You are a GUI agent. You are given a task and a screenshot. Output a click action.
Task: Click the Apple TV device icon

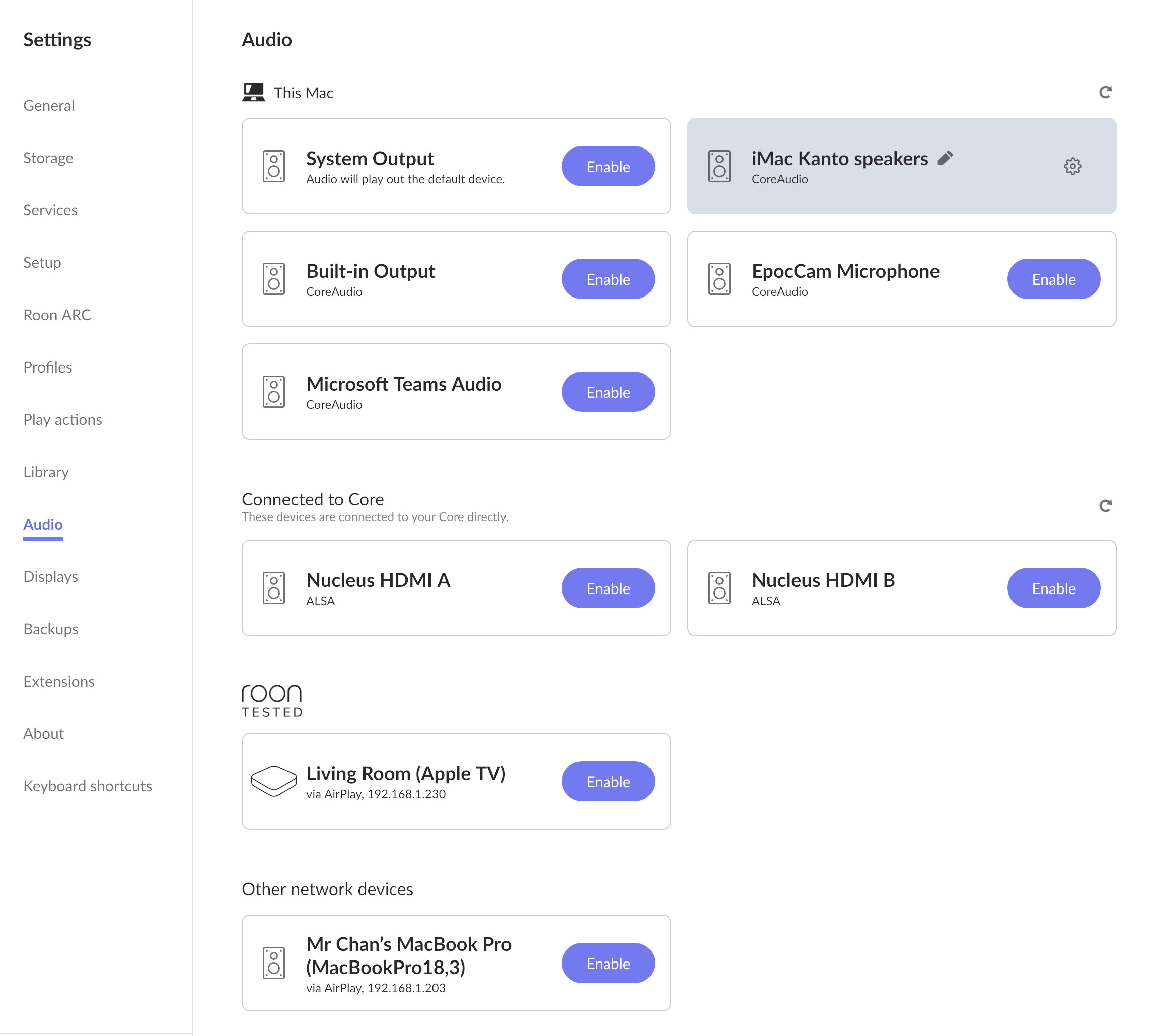pyautogui.click(x=274, y=781)
